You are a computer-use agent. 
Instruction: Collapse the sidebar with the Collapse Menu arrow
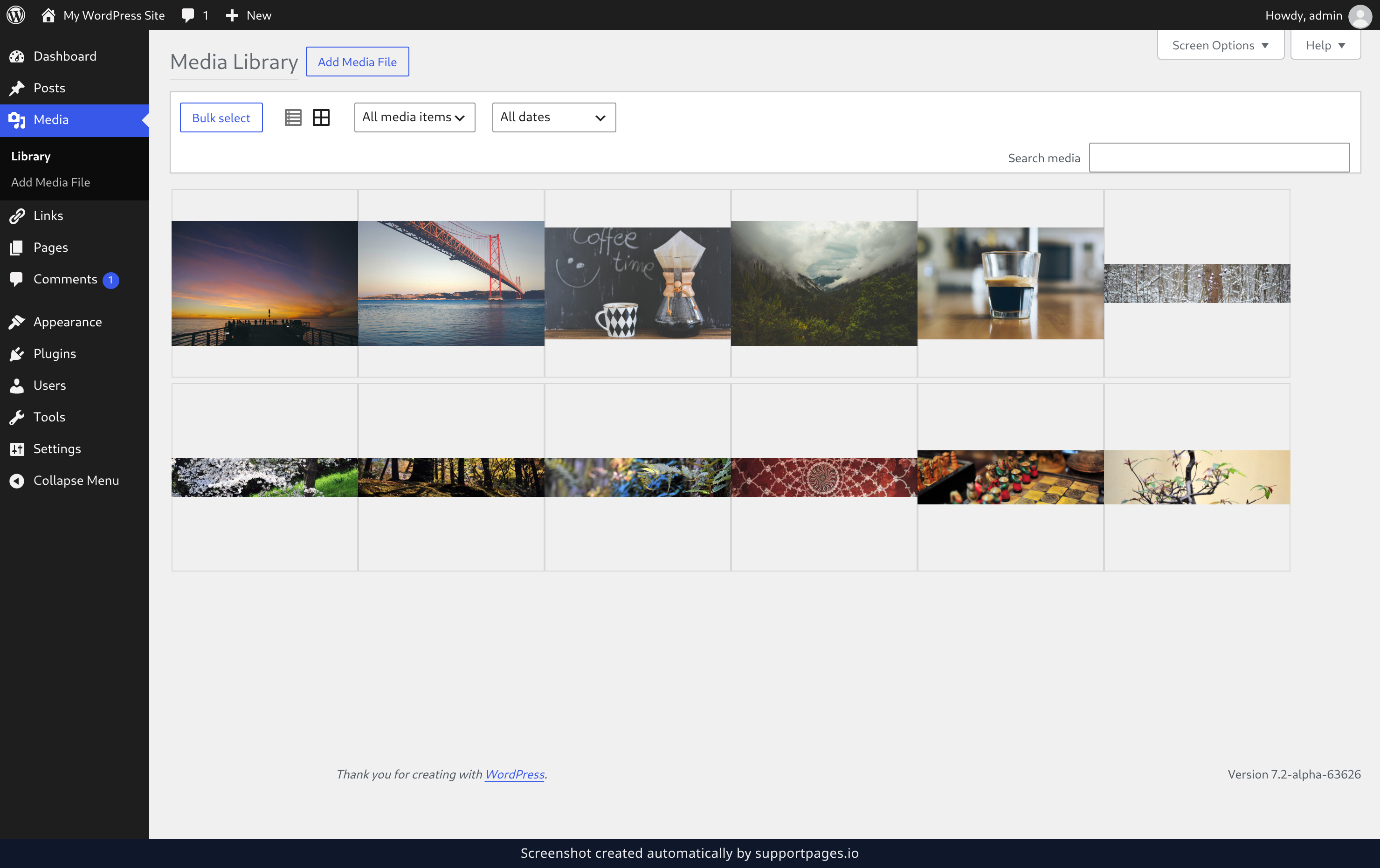17,481
